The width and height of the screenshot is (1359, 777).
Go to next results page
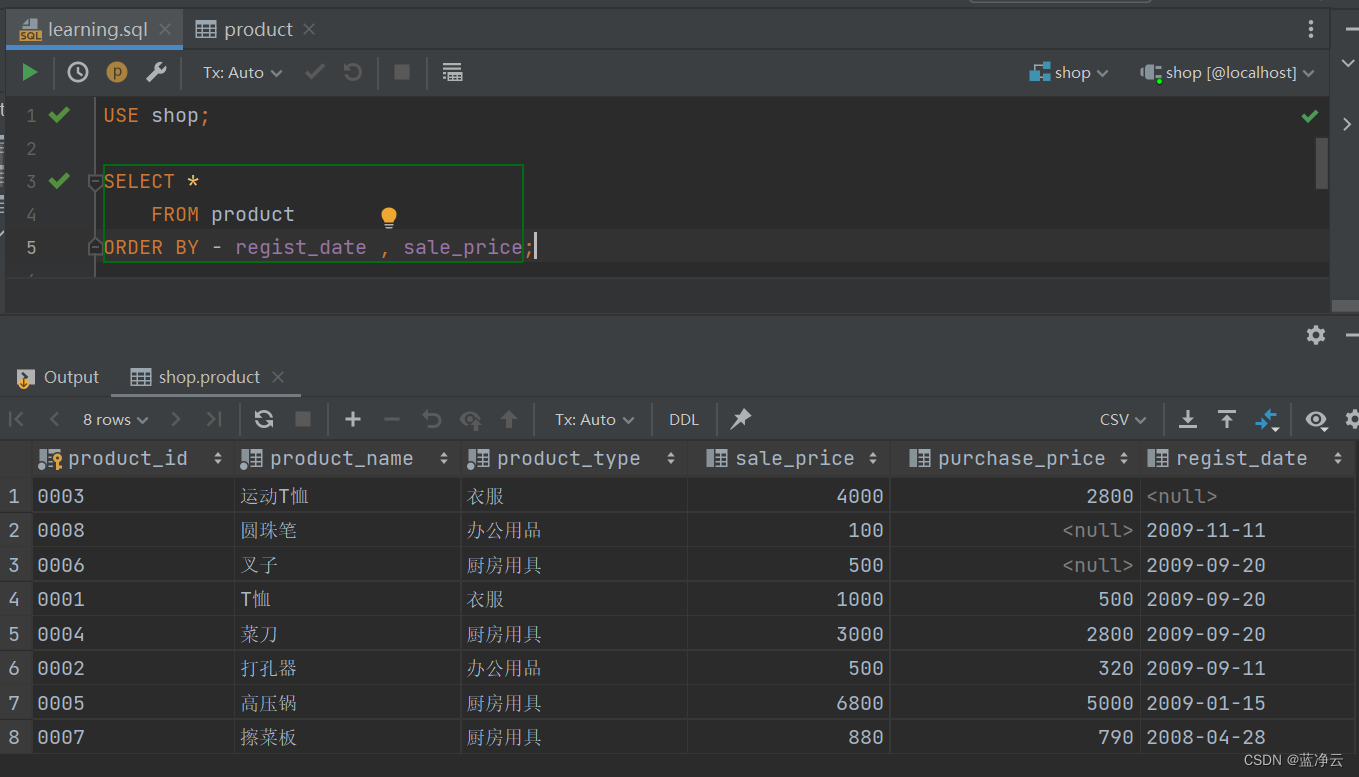click(176, 419)
